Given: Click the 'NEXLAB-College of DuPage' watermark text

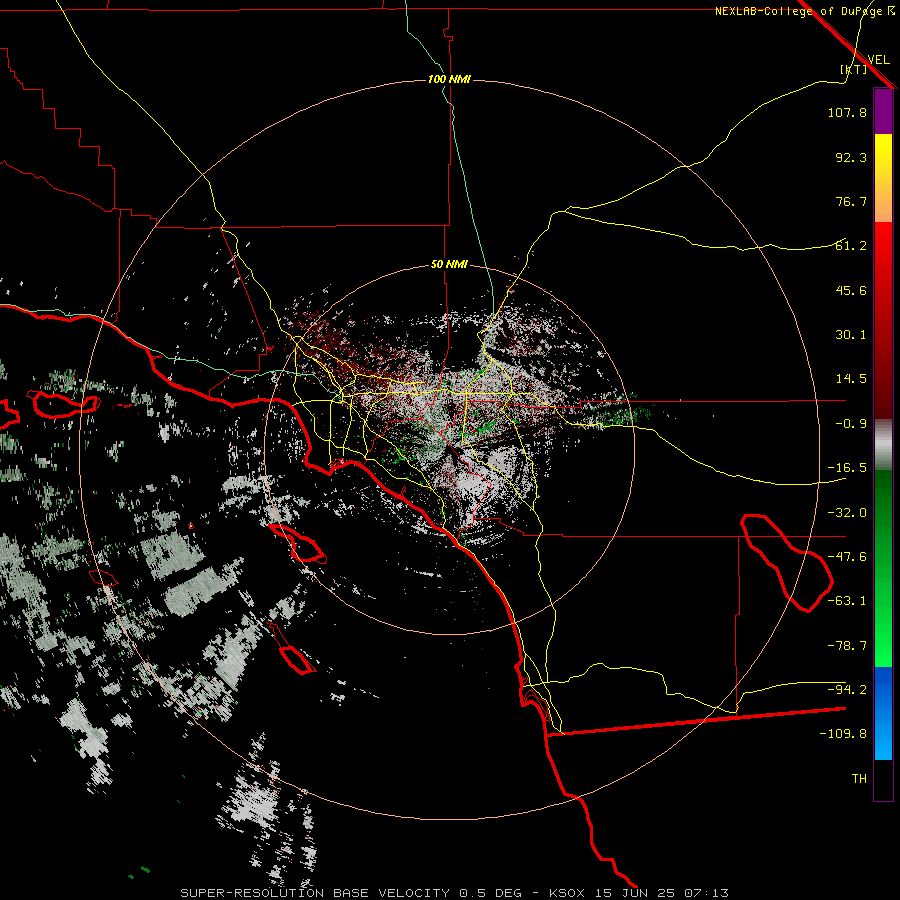Looking at the screenshot, I should pos(800,11).
